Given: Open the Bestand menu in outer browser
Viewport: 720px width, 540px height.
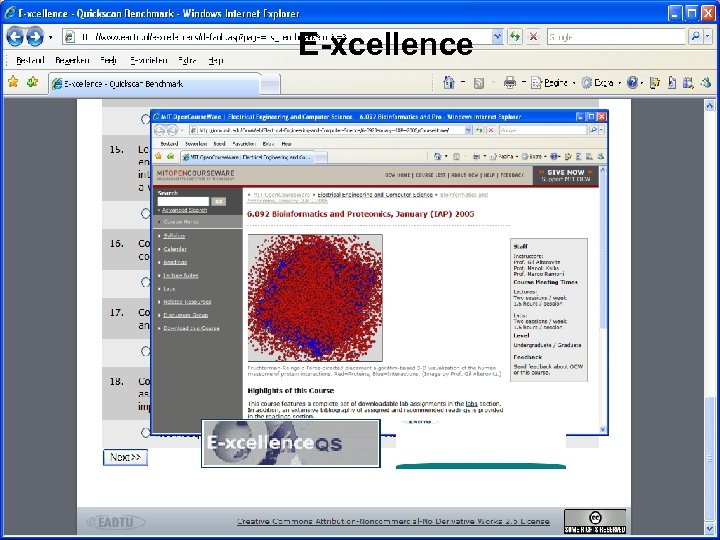Looking at the screenshot, I should point(30,60).
